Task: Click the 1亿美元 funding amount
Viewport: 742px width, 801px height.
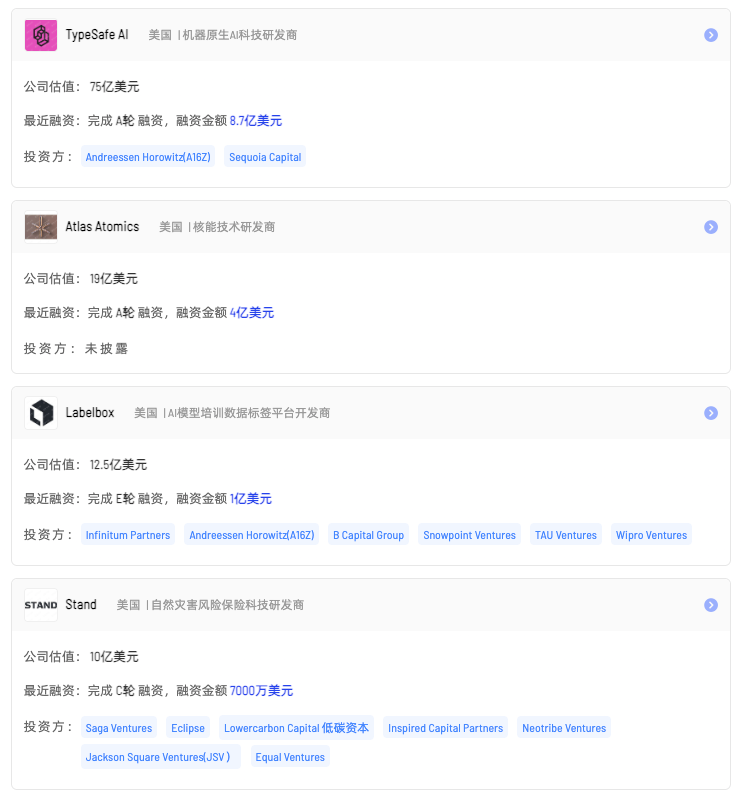Action: tap(251, 499)
